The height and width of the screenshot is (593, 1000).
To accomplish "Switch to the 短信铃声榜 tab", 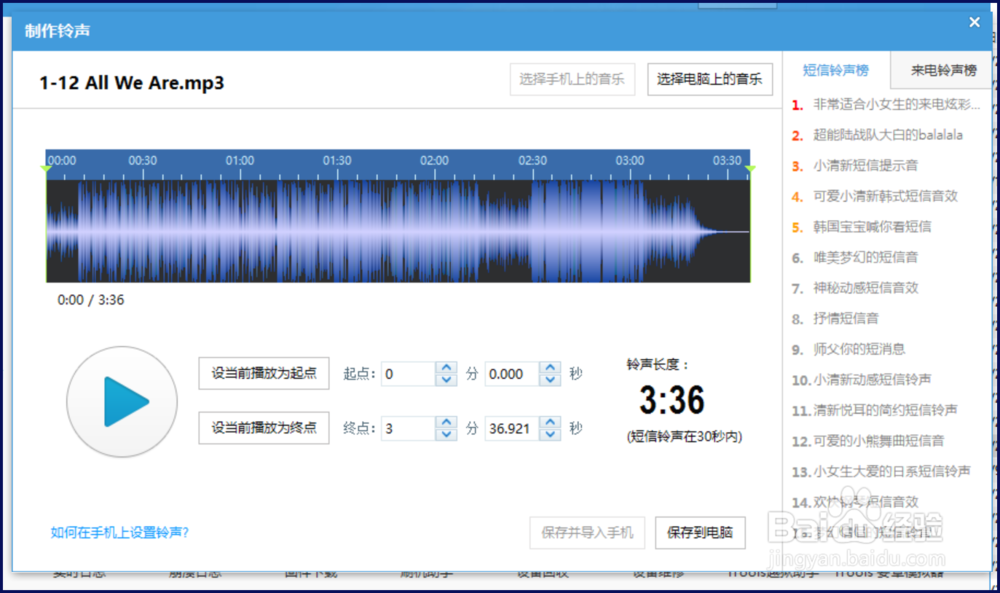I will tap(836, 69).
